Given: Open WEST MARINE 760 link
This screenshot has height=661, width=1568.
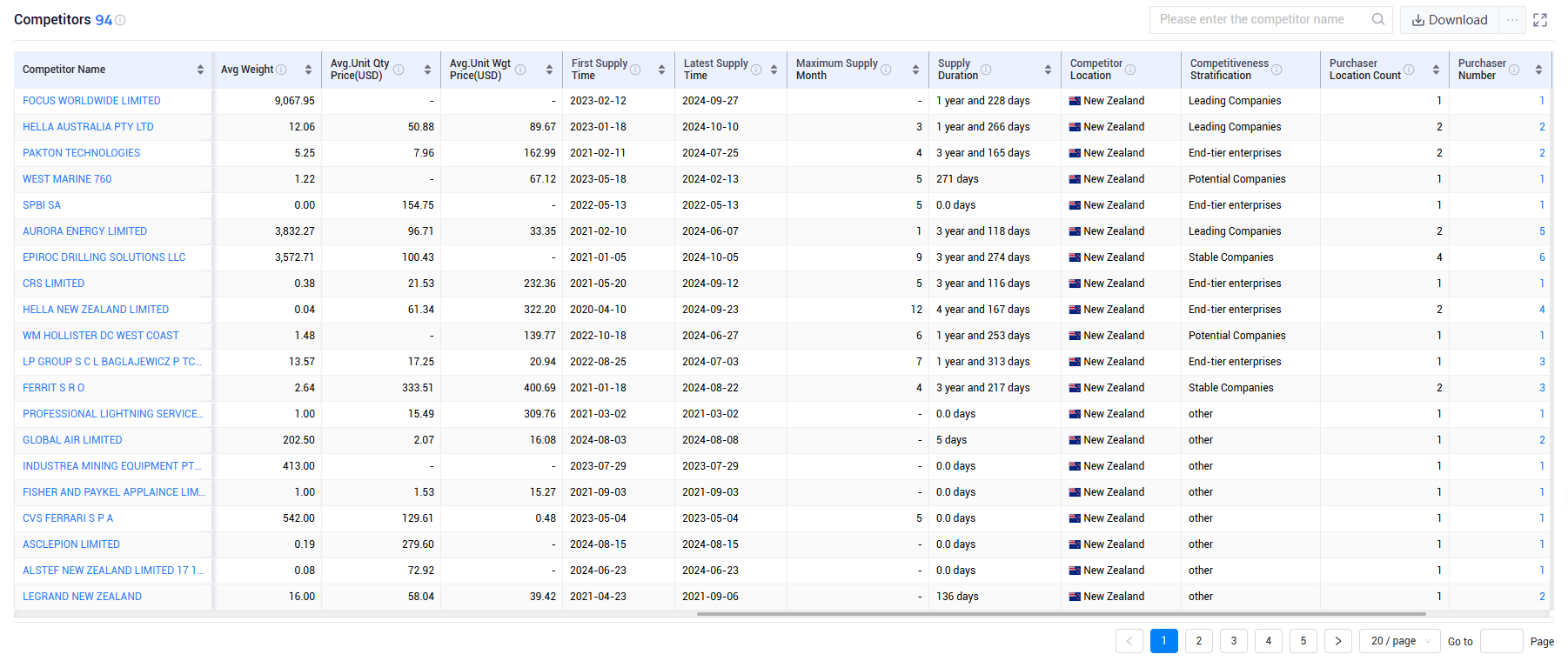Looking at the screenshot, I should [67, 179].
